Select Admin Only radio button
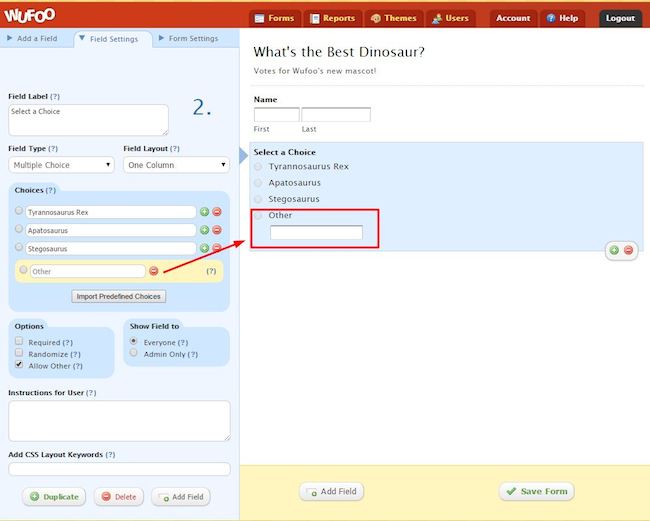 tap(133, 352)
